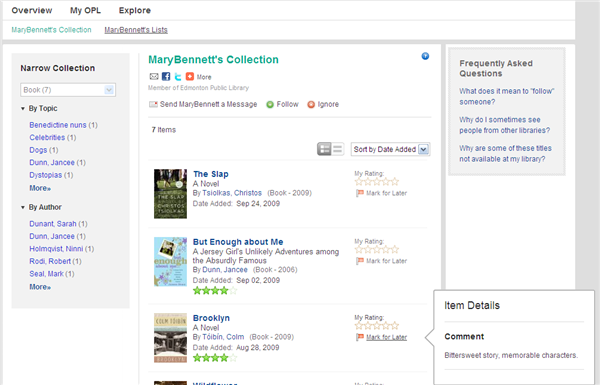Click flag icon beside But Enough about Me
600x385 pixels.
pyautogui.click(x=360, y=261)
